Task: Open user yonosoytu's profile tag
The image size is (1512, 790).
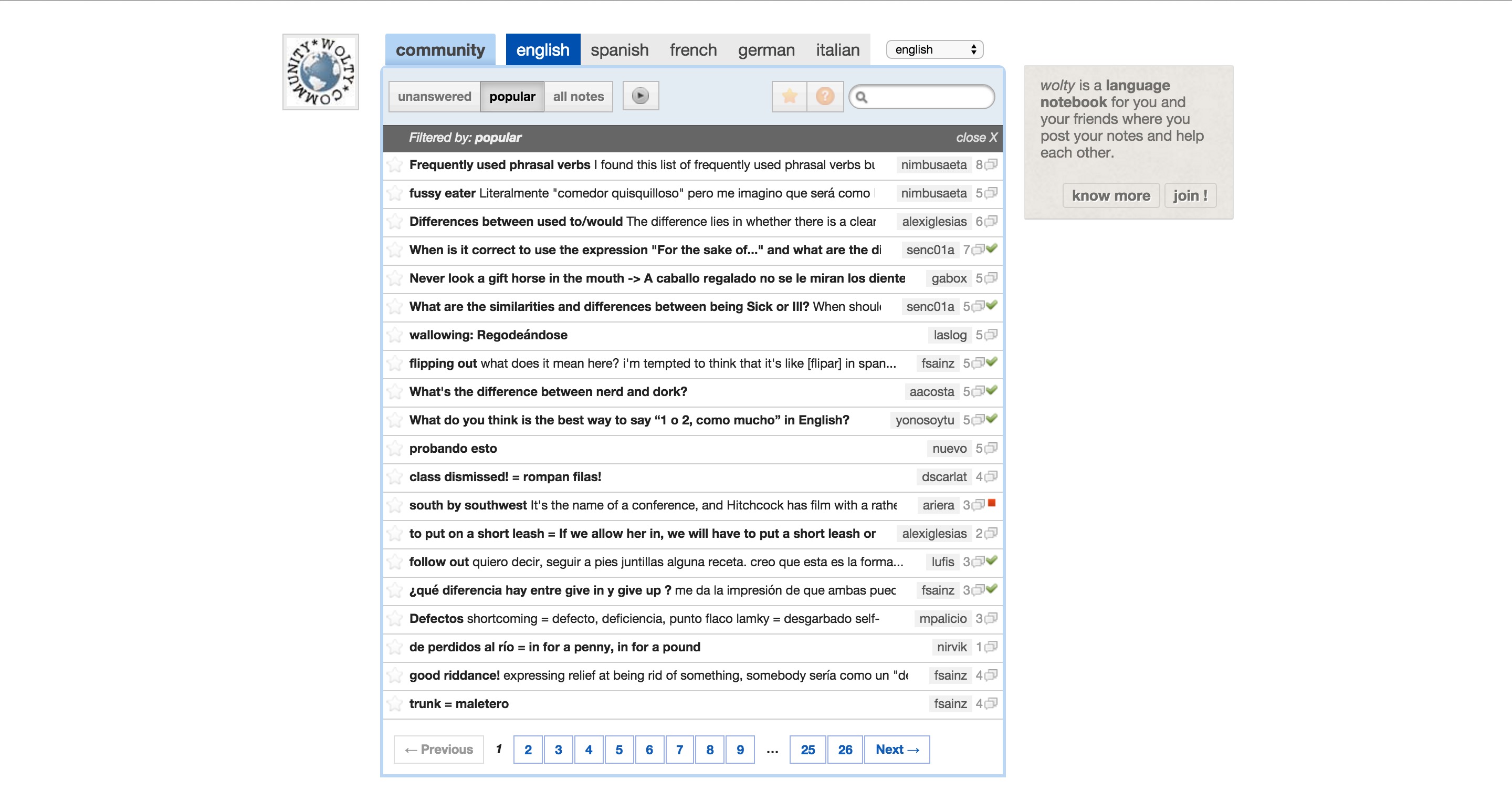Action: point(925,420)
